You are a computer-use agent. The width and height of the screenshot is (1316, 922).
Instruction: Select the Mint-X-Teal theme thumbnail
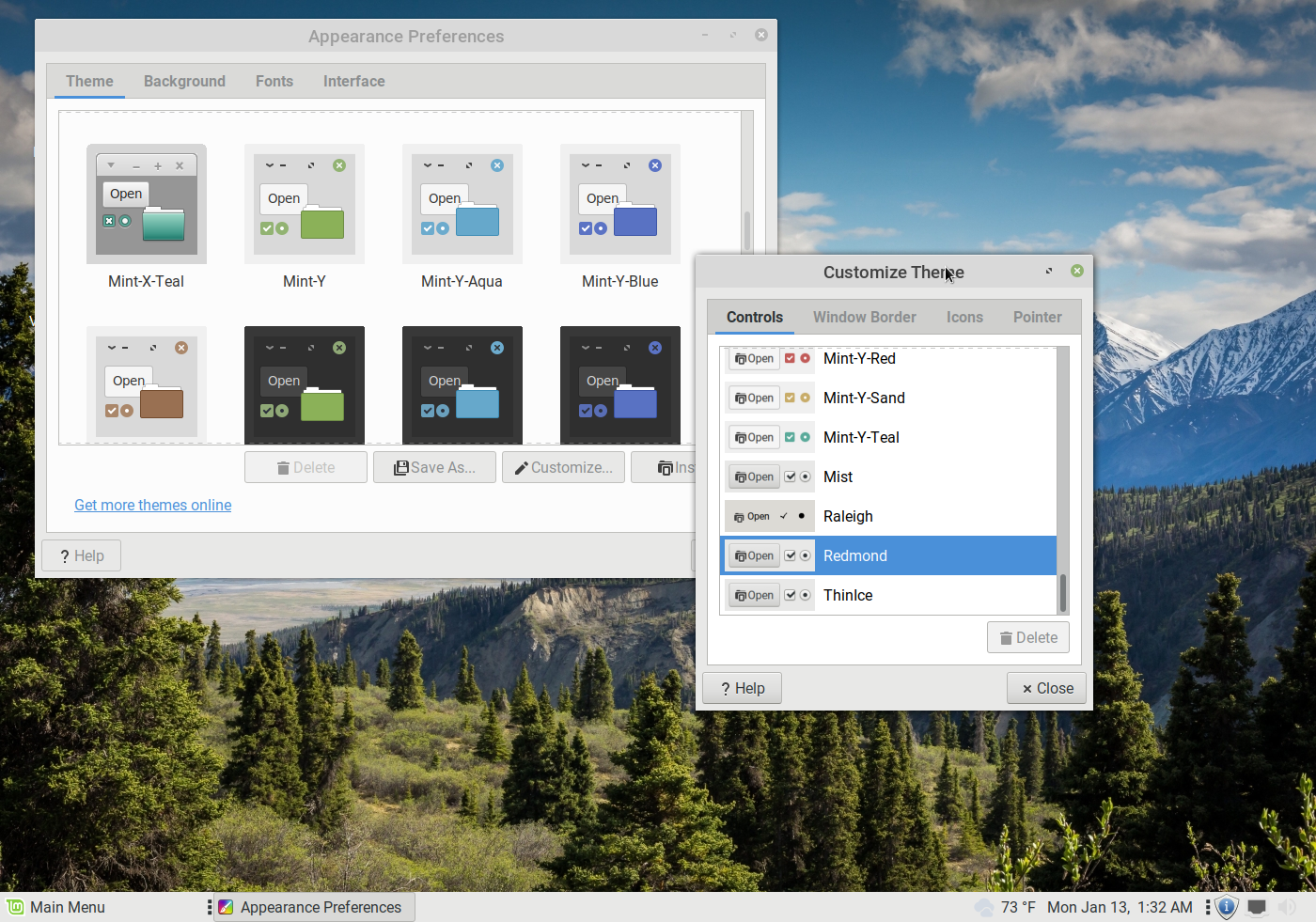(x=146, y=204)
